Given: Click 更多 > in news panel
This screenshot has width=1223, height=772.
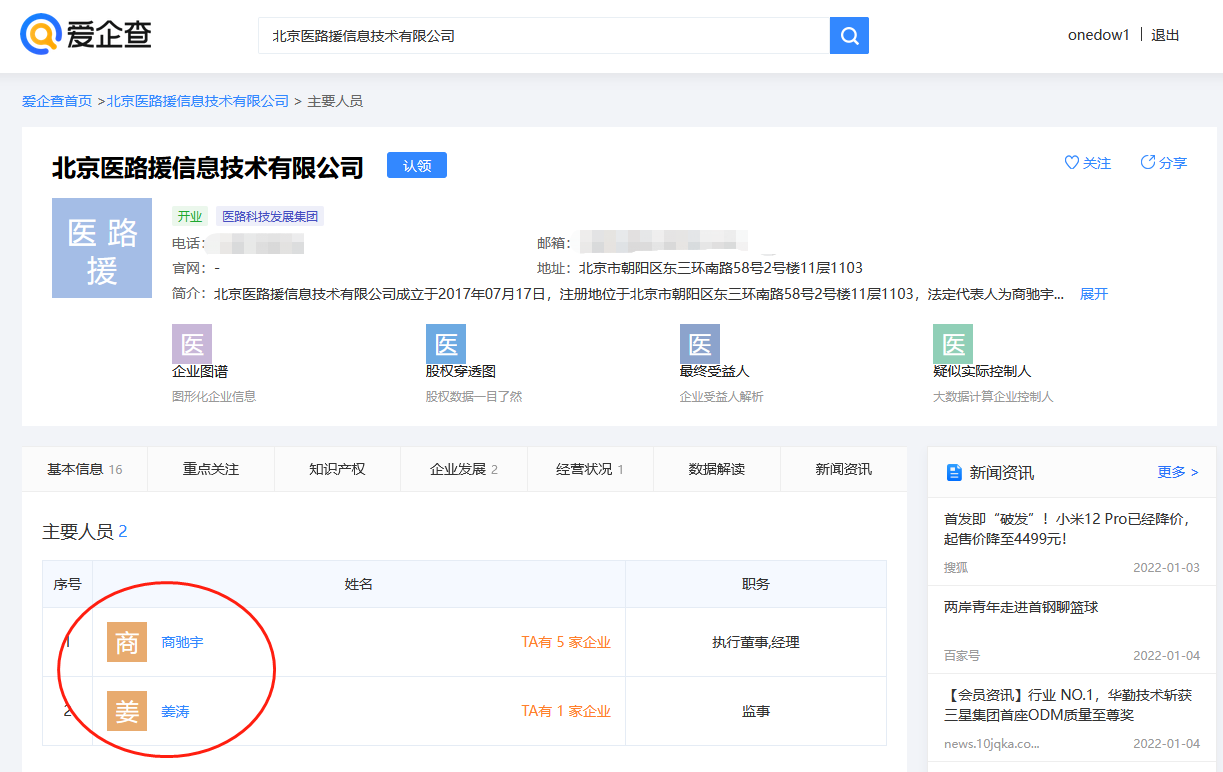Looking at the screenshot, I should [x=1178, y=472].
